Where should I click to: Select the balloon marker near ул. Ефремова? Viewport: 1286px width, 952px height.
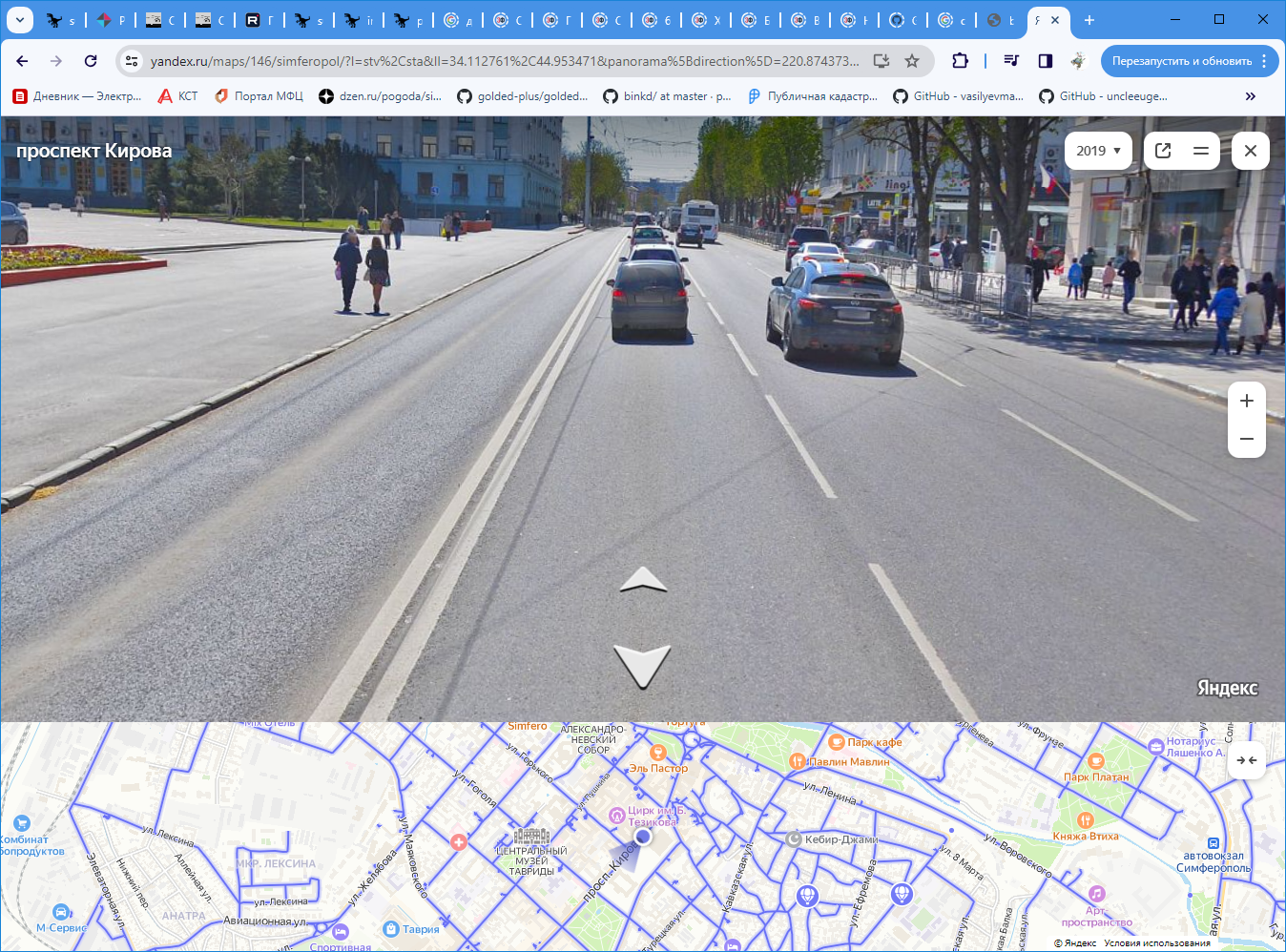pyautogui.click(x=902, y=894)
